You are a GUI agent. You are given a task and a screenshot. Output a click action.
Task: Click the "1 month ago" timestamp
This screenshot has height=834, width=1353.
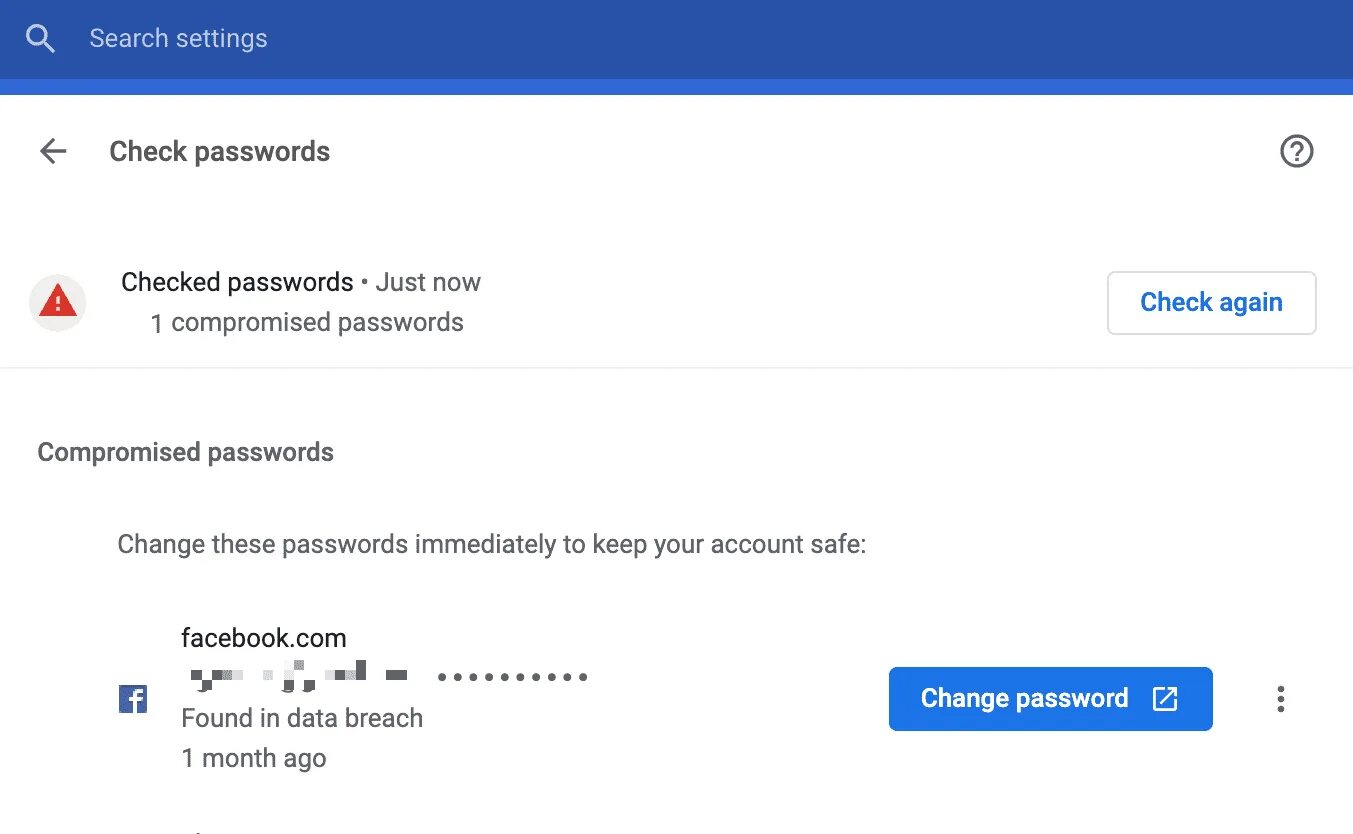point(254,758)
